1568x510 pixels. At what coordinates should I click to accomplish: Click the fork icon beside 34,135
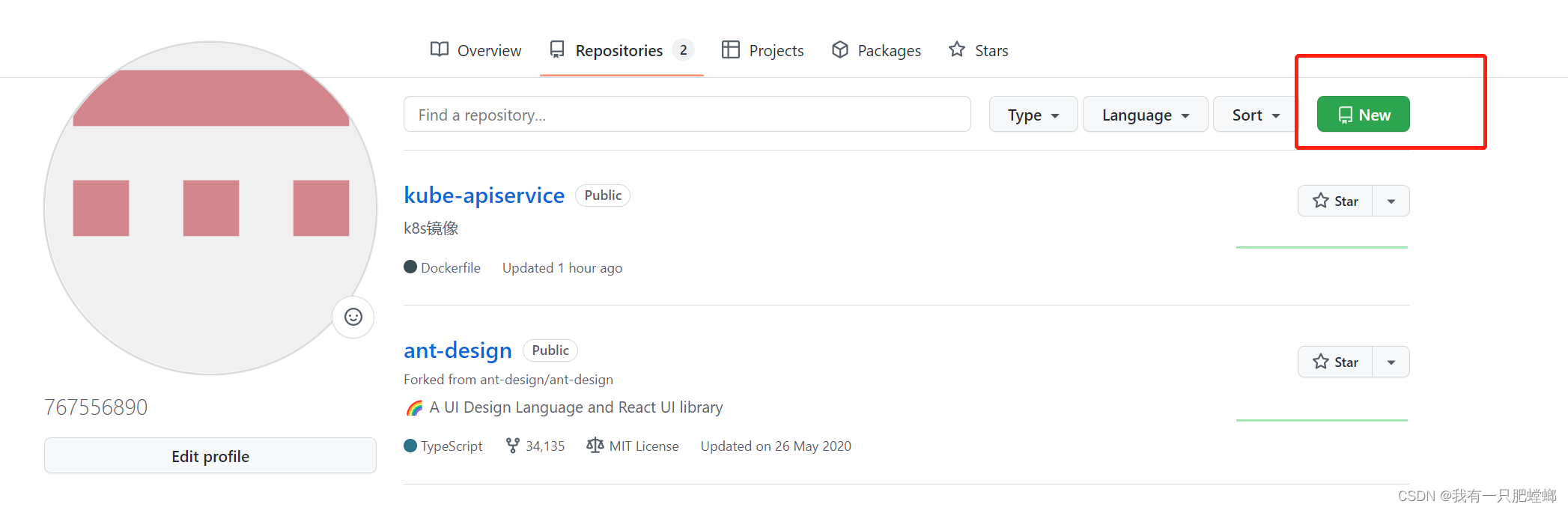(513, 446)
